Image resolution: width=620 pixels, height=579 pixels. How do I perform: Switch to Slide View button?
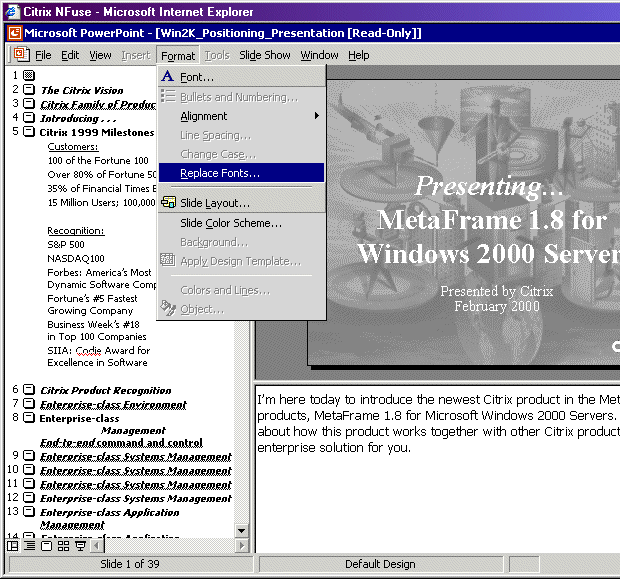46,546
